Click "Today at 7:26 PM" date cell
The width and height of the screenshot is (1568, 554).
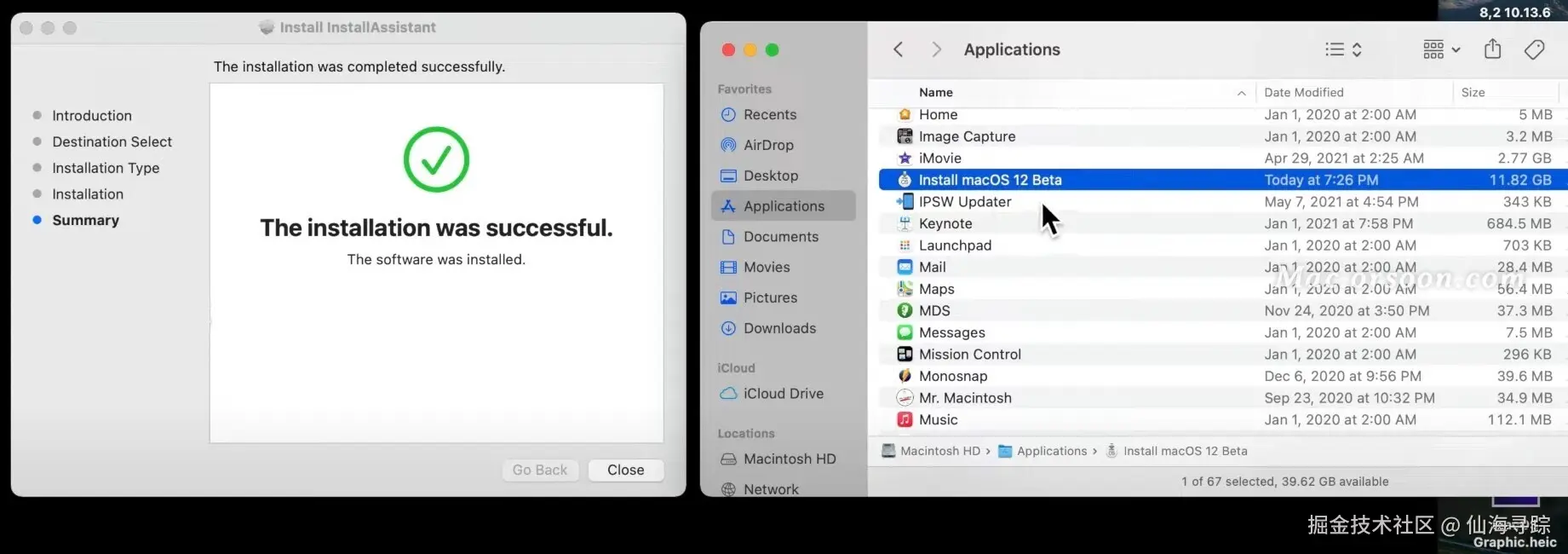pos(1321,180)
